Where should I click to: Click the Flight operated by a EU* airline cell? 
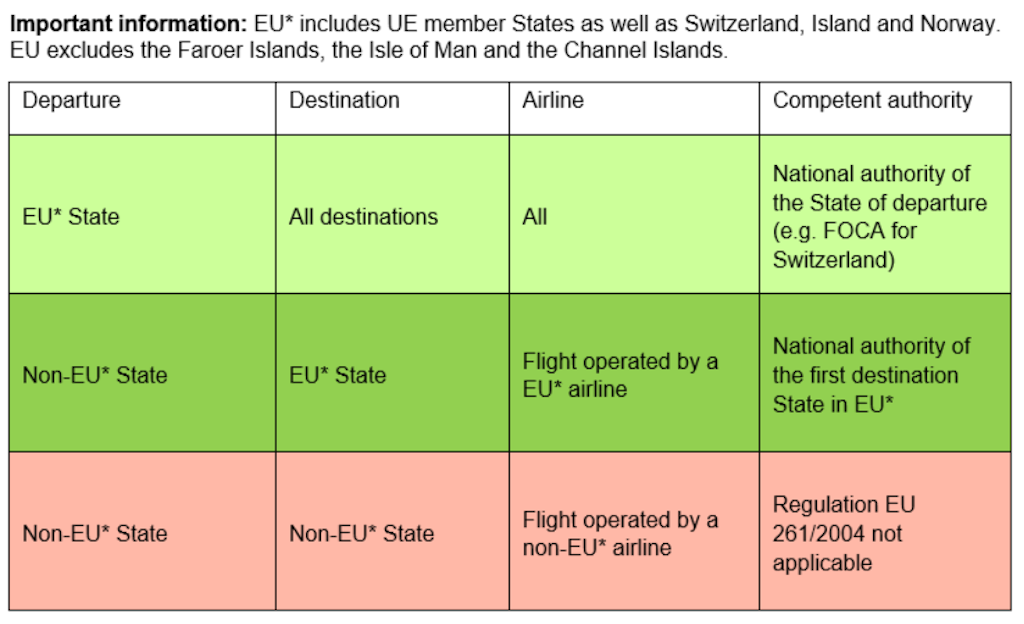pyautogui.click(x=620, y=375)
